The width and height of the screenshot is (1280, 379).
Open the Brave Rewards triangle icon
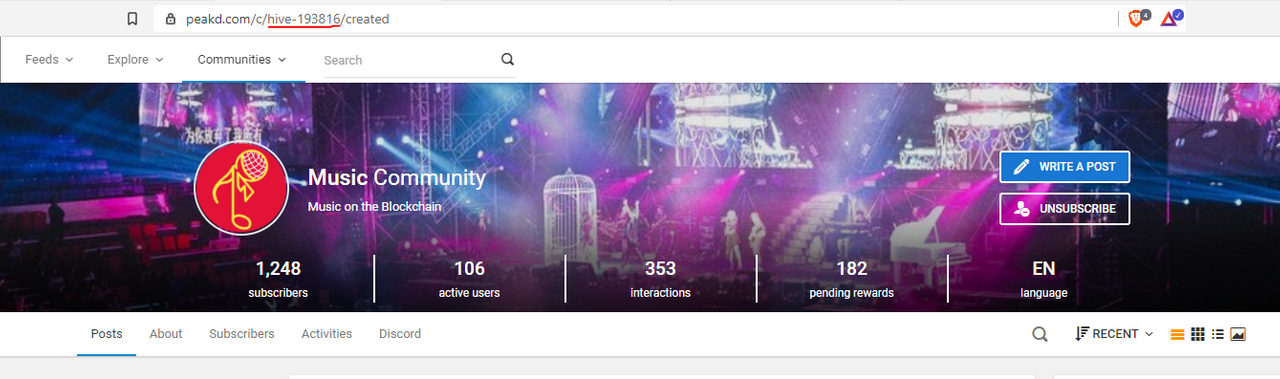click(x=1168, y=18)
